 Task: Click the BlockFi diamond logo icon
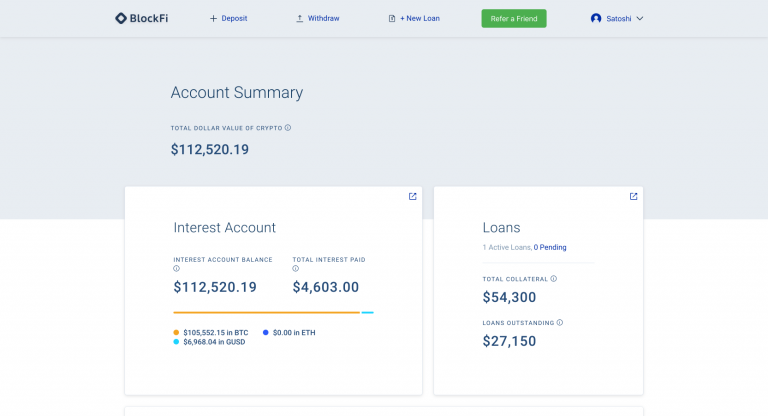(120, 18)
